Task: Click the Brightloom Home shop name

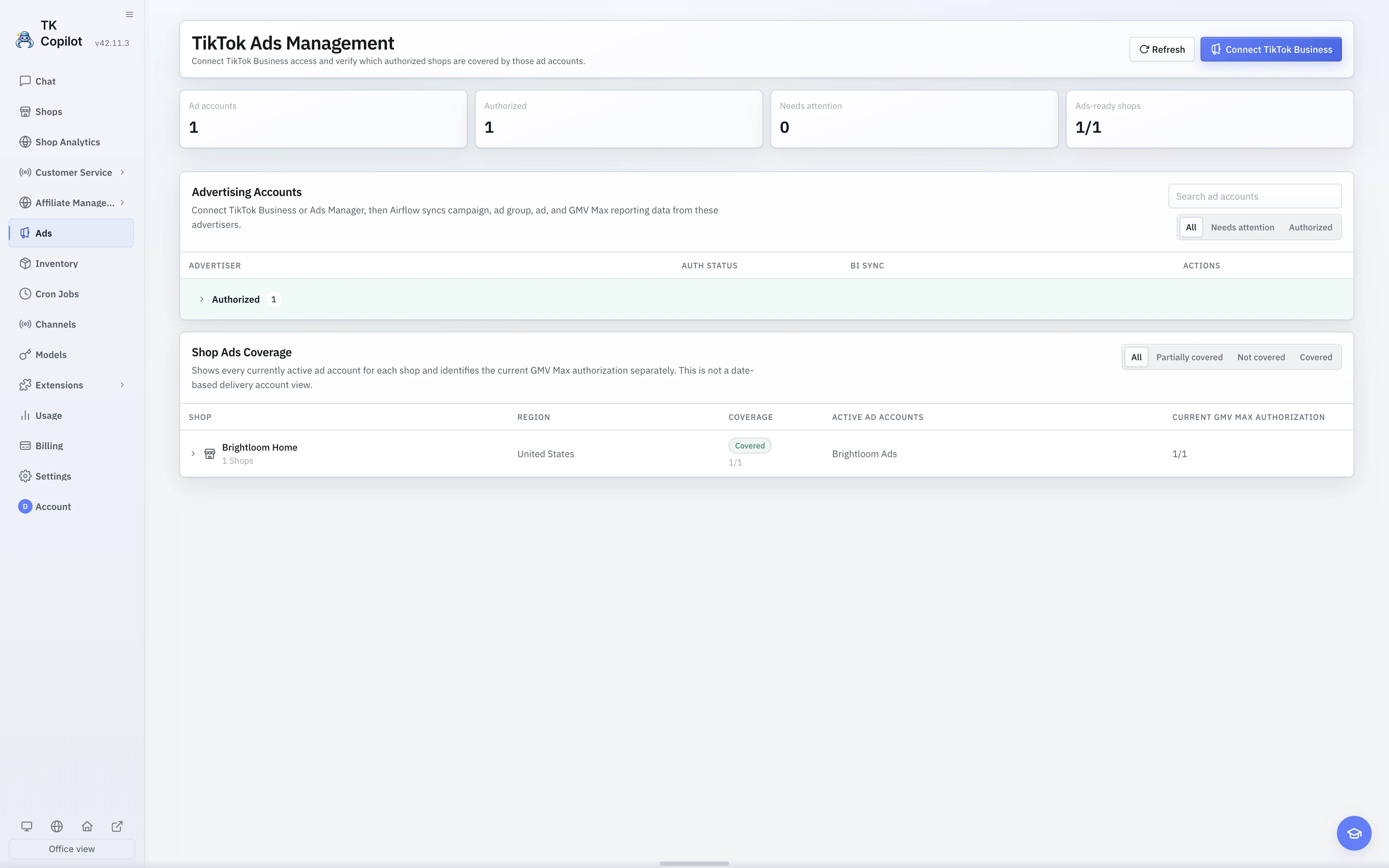Action: (x=259, y=447)
